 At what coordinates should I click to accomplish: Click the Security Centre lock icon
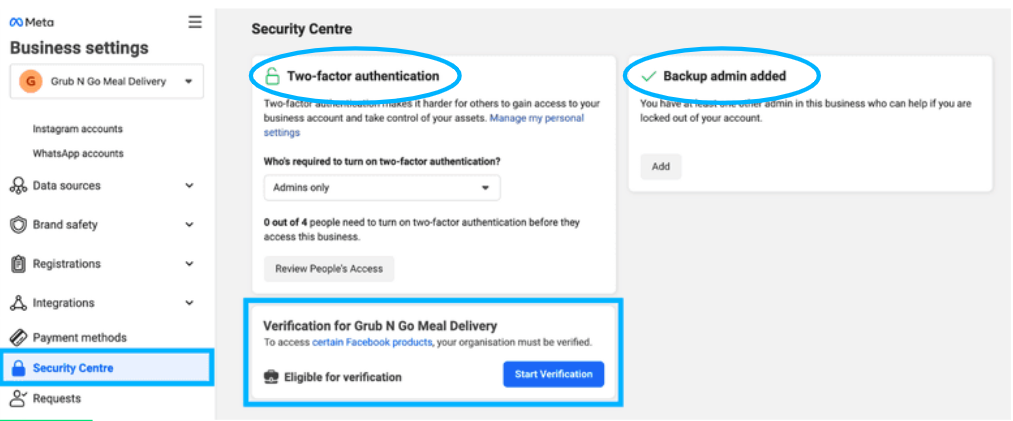(x=19, y=368)
